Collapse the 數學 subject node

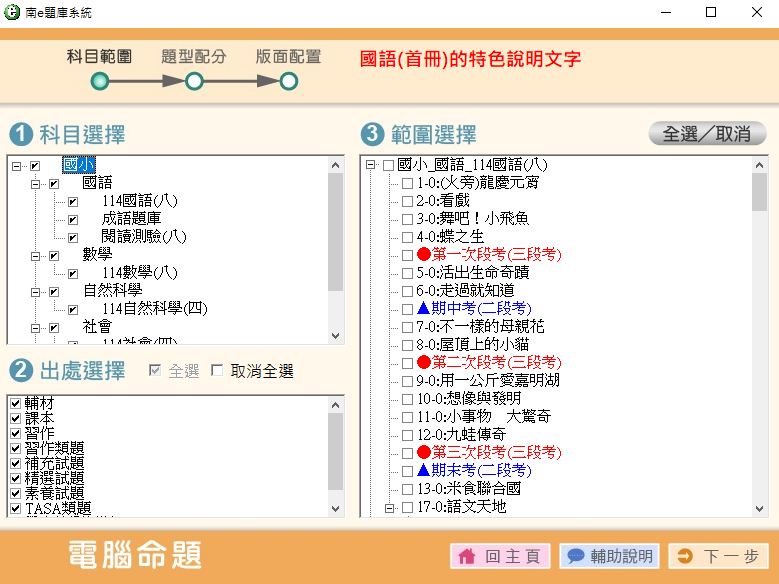point(35,256)
